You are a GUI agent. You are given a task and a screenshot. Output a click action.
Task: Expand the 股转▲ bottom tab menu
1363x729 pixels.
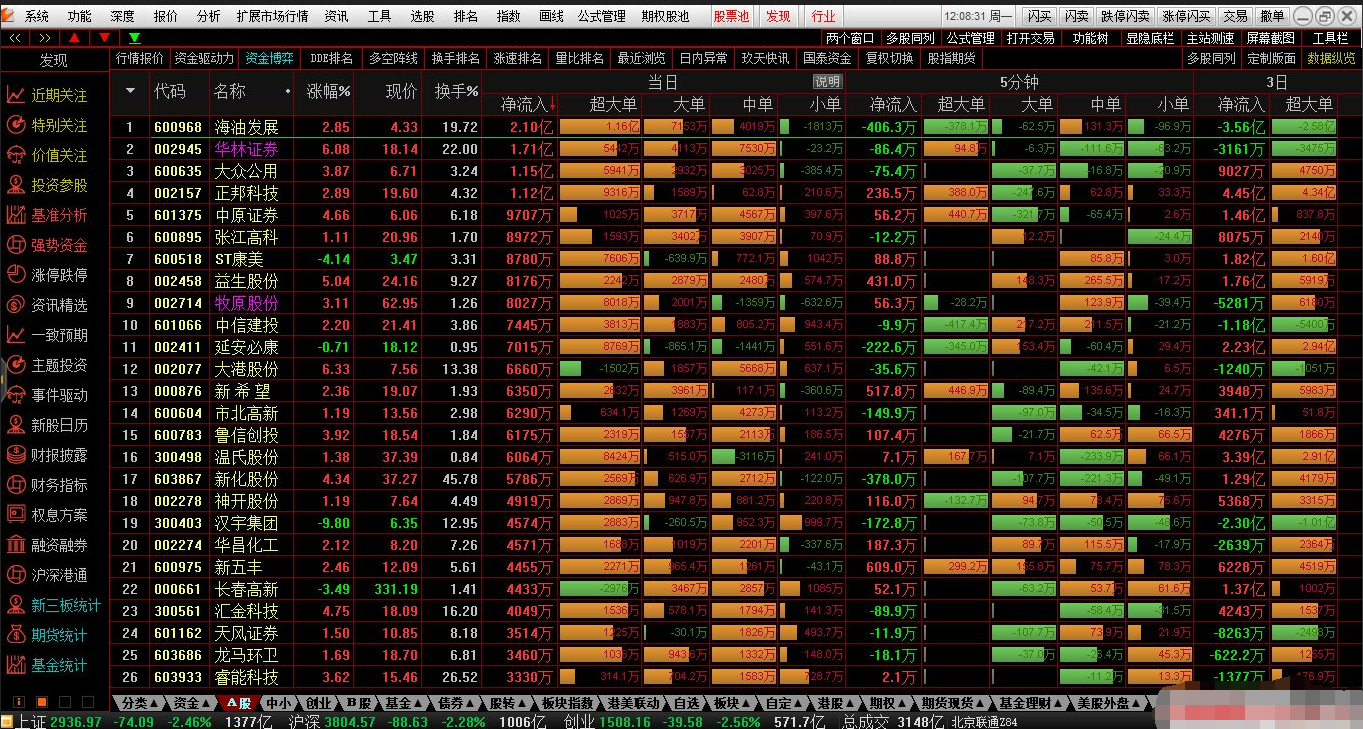(508, 703)
